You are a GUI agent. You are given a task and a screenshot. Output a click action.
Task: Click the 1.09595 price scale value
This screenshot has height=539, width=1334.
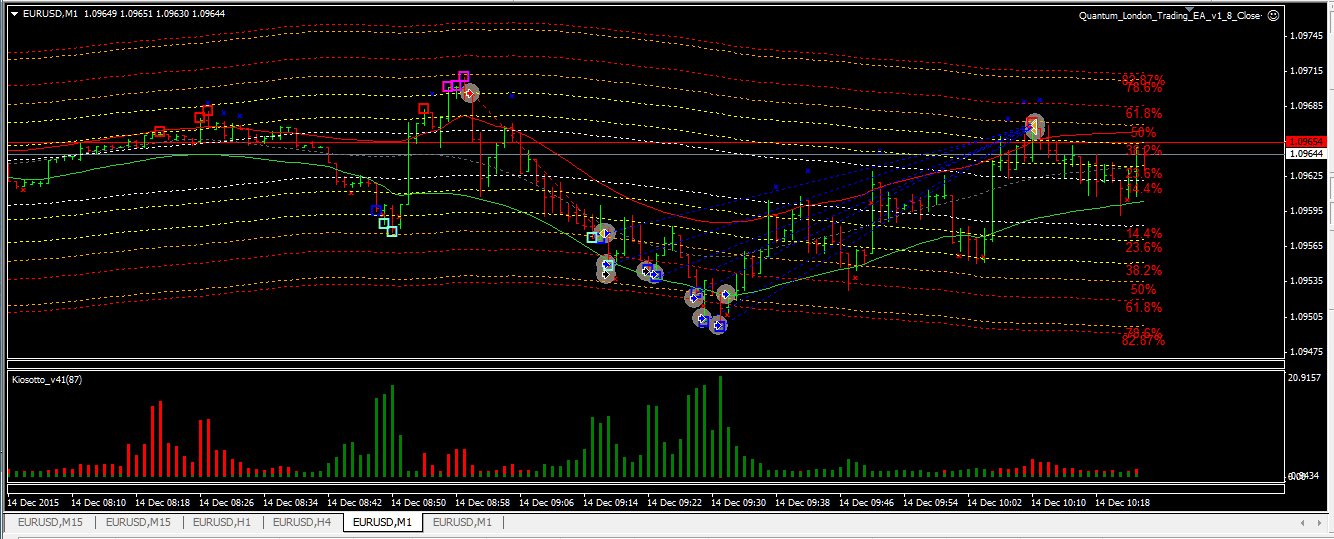1308,211
